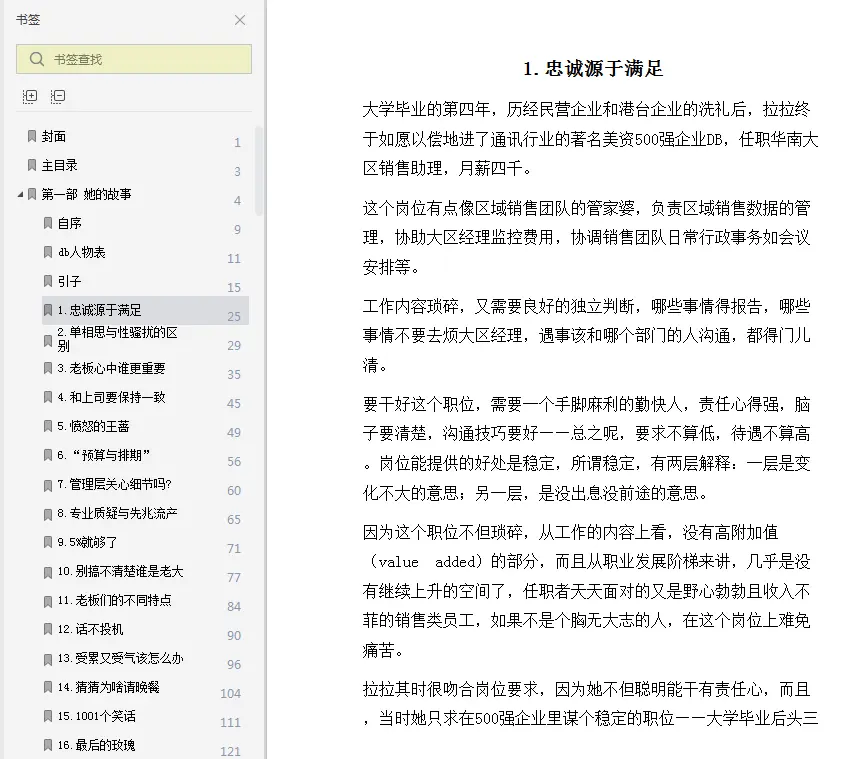Click the flag icon beside 1. 忠诚源于满足
This screenshot has height=759, width=862.
tap(48, 310)
